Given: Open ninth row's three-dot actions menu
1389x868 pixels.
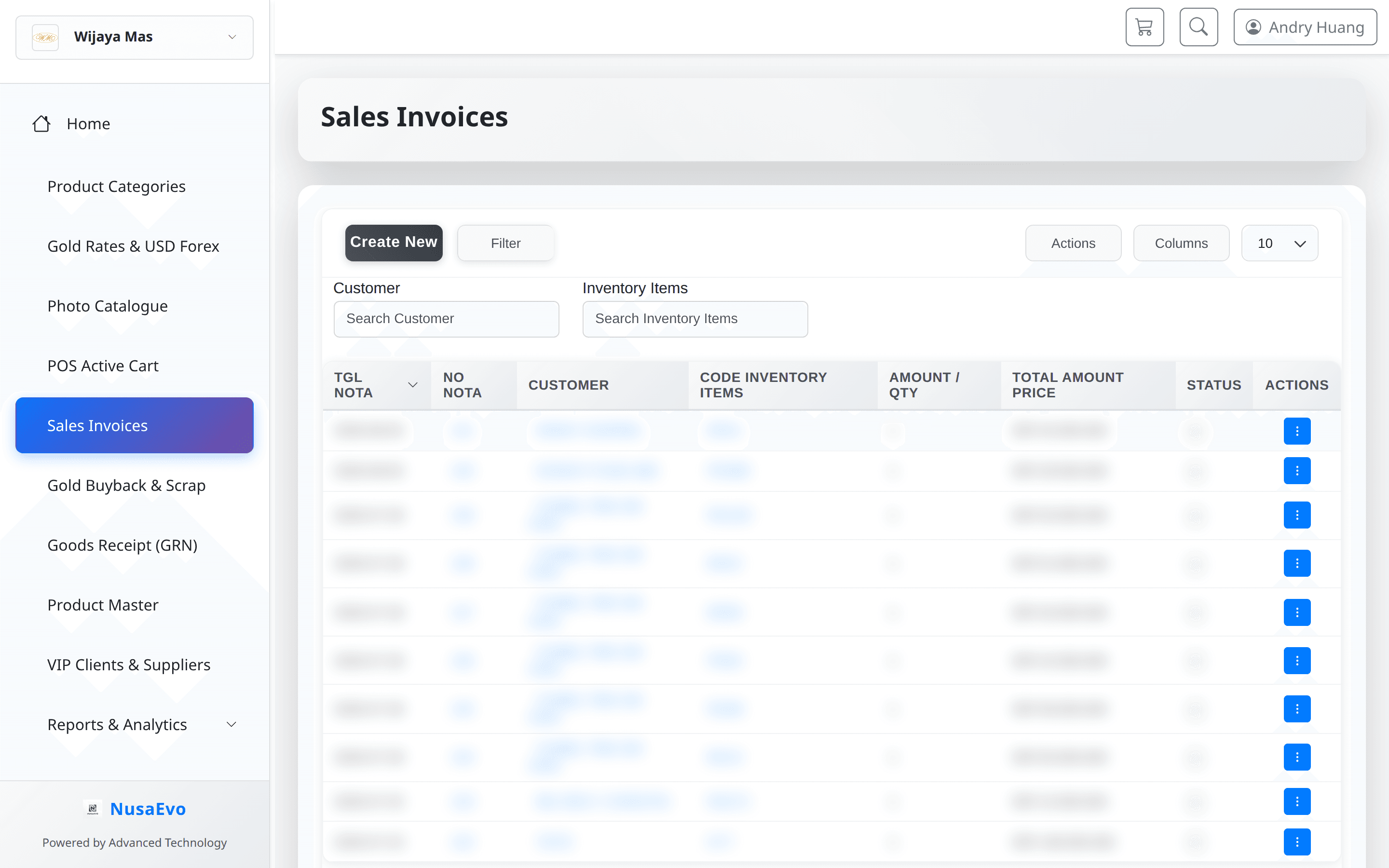Looking at the screenshot, I should [1297, 801].
